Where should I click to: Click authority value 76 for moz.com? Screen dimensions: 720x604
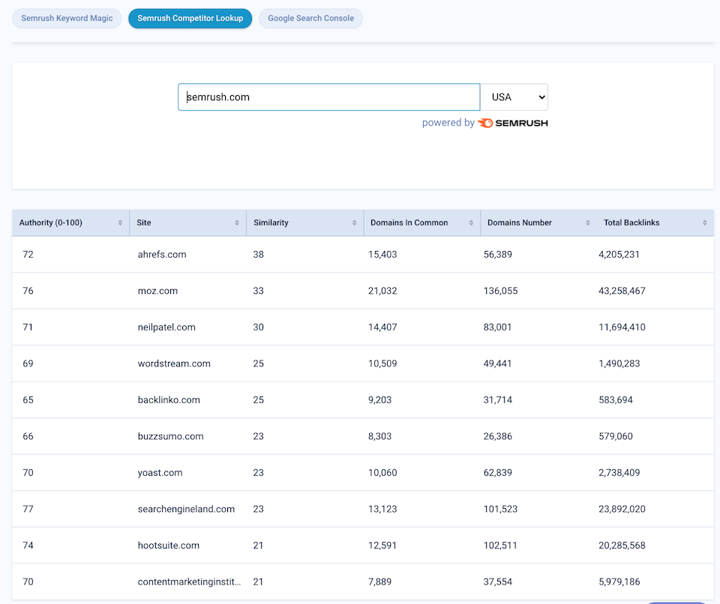28,291
